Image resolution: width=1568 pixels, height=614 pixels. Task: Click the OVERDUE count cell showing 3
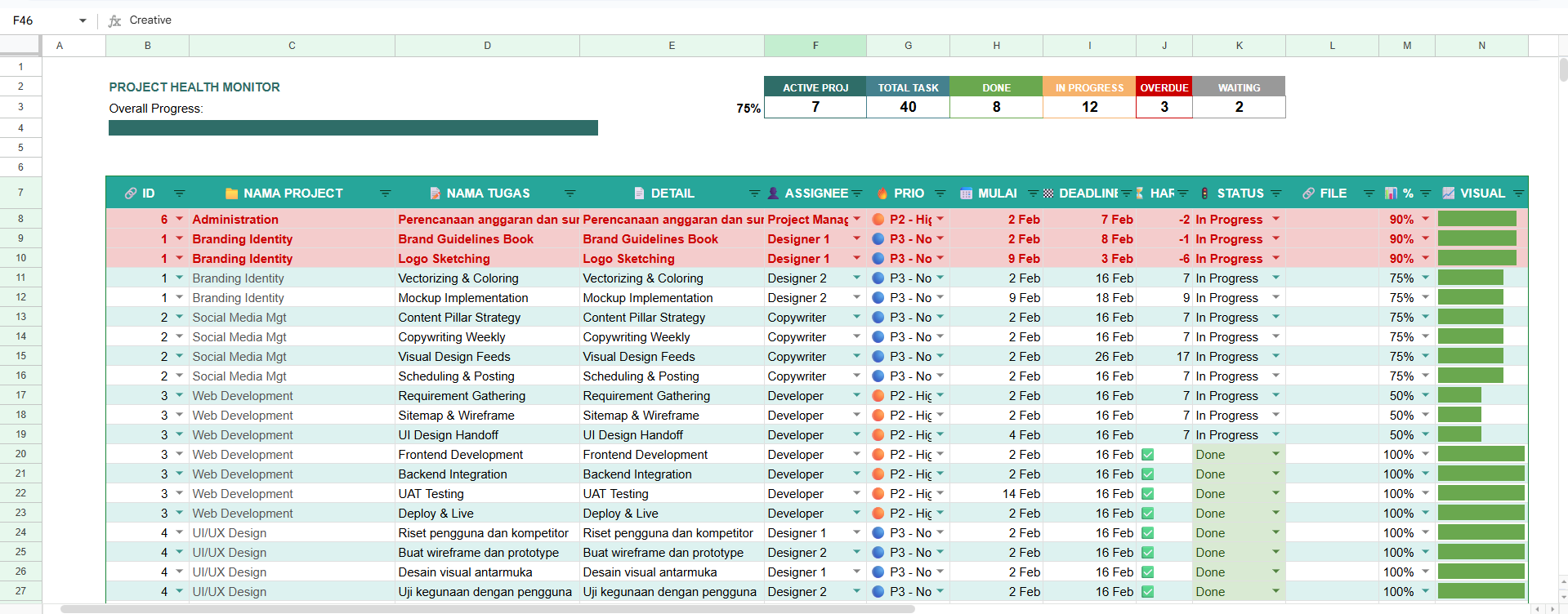1164,107
